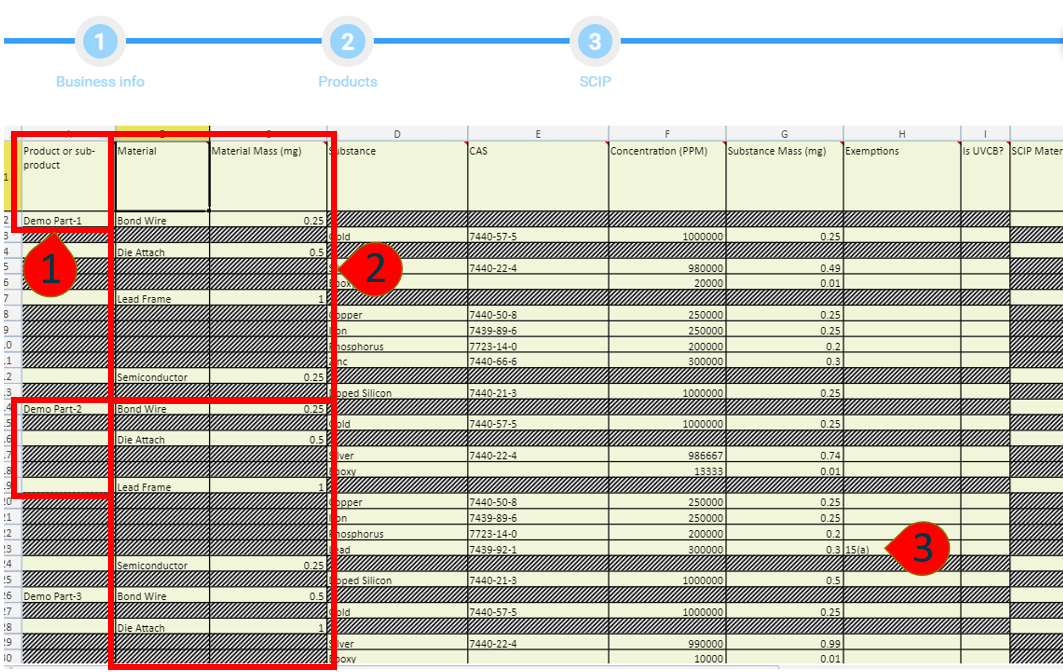Open the Products step label
Image resolution: width=1063 pixels, height=672 pixels.
tap(347, 82)
